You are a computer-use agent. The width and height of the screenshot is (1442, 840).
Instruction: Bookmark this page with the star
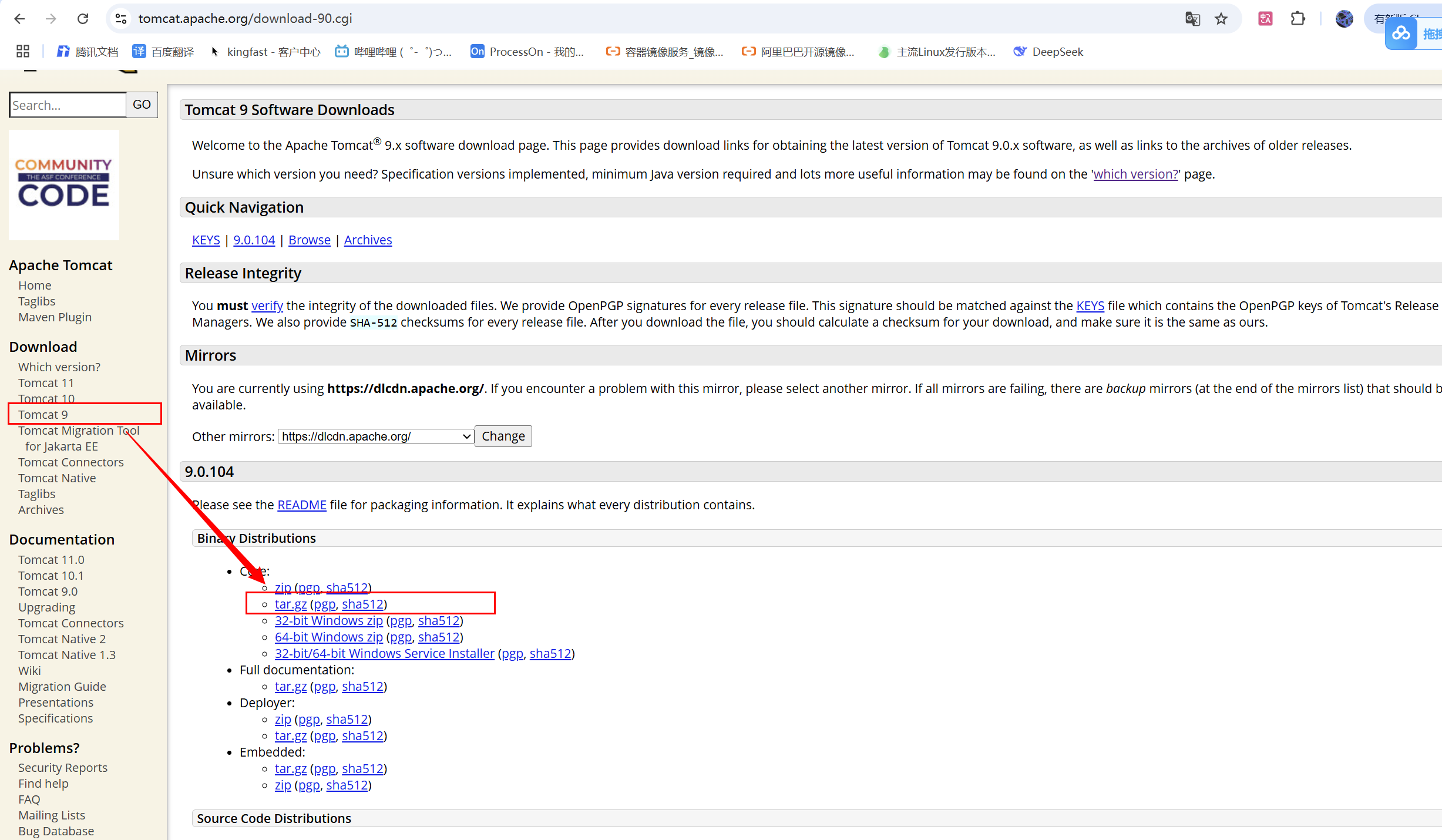point(1221,19)
